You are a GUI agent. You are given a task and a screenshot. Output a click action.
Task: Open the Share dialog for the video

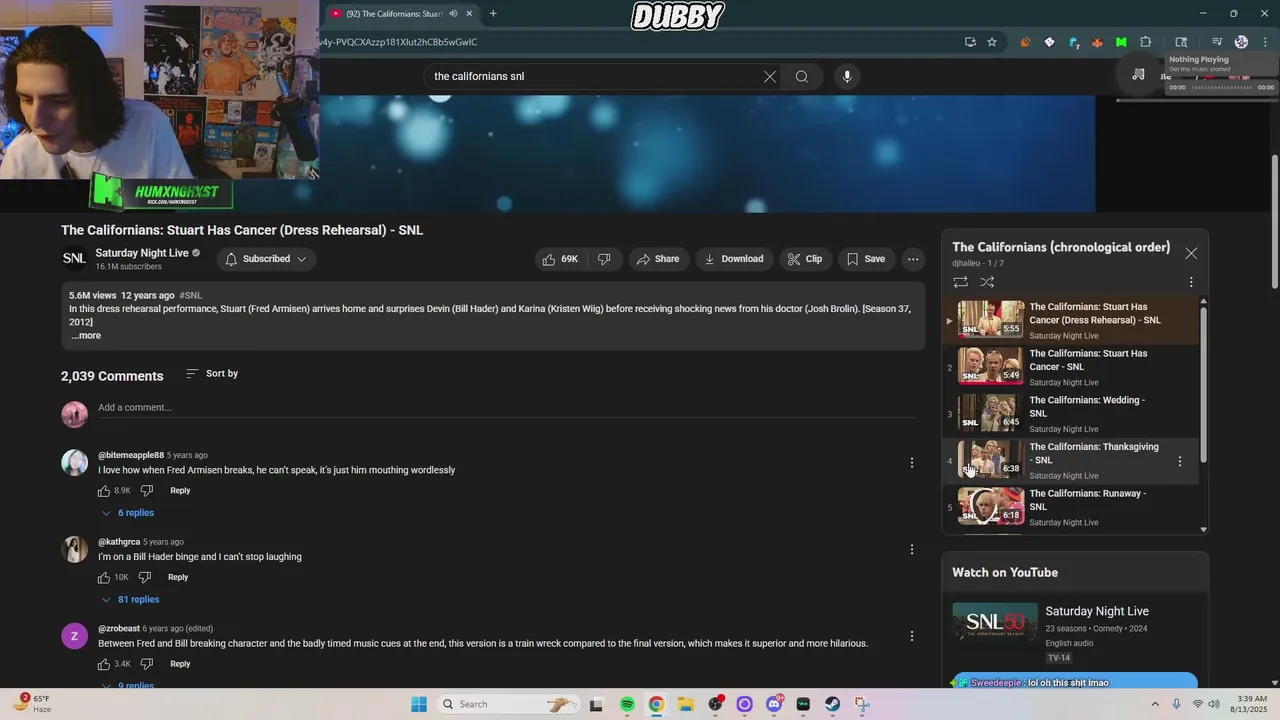coord(657,259)
